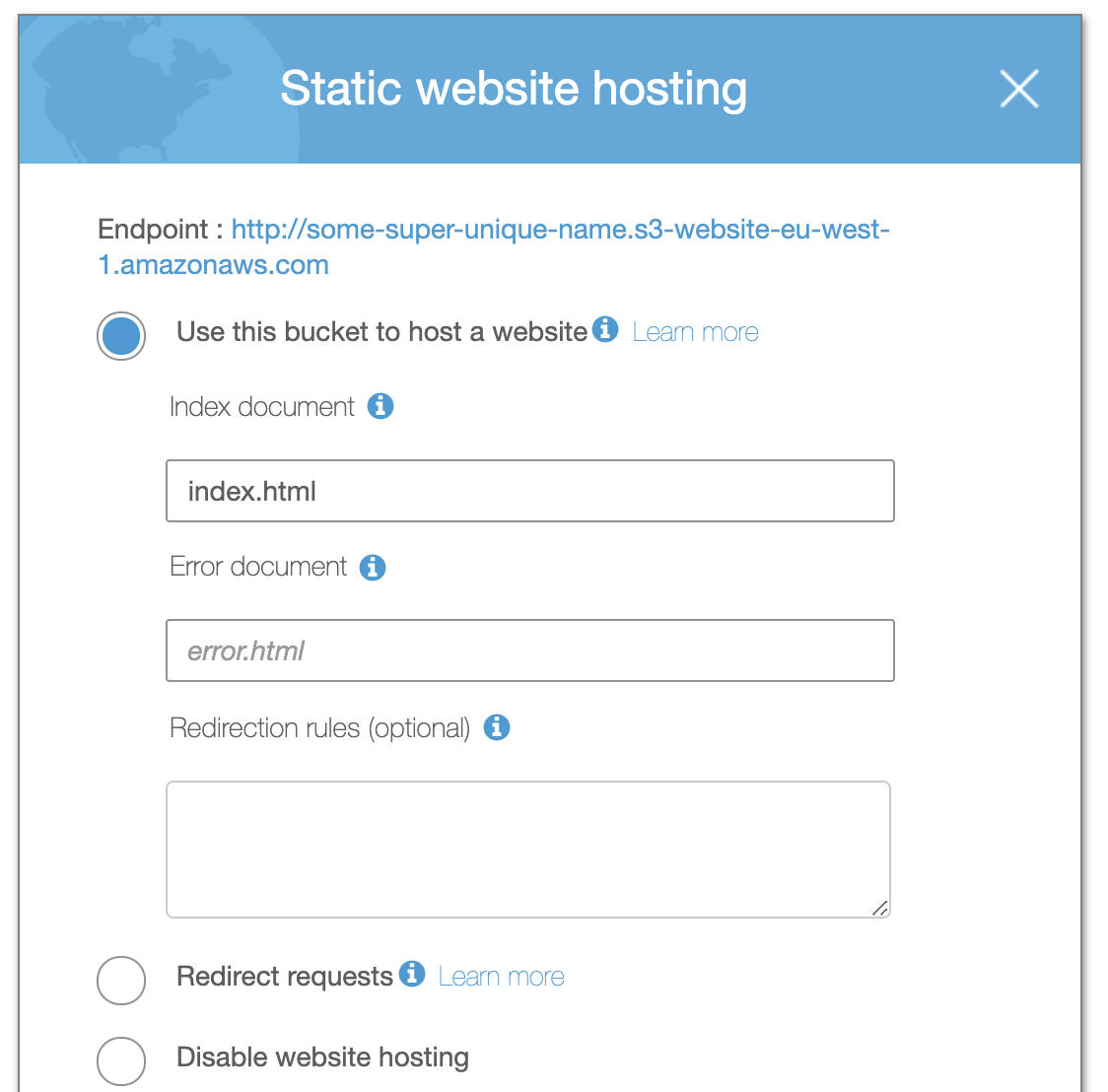The image size is (1108, 1092).
Task: Click the 'Redirection rules (optional)' label
Action: click(319, 728)
